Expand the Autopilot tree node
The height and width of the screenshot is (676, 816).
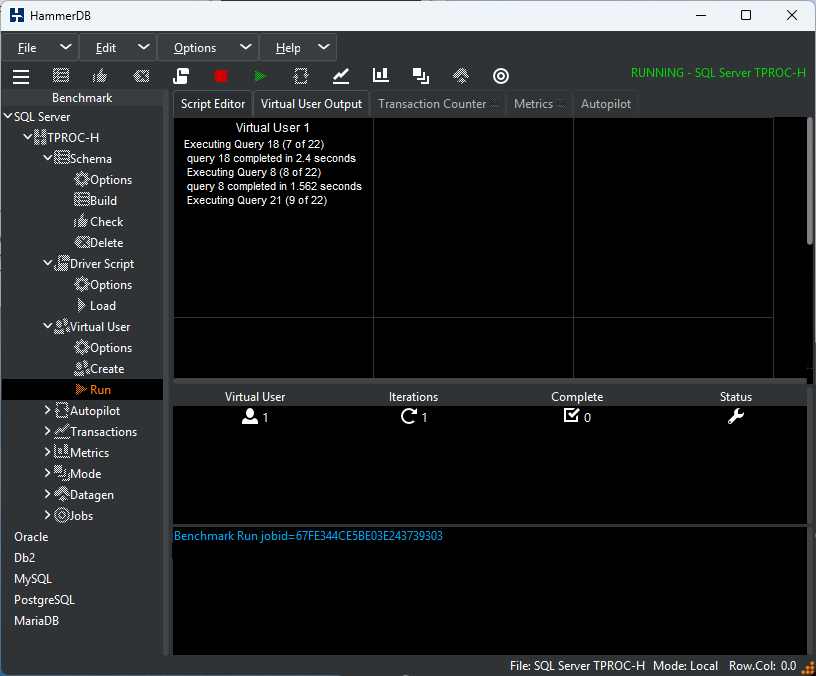pos(47,410)
